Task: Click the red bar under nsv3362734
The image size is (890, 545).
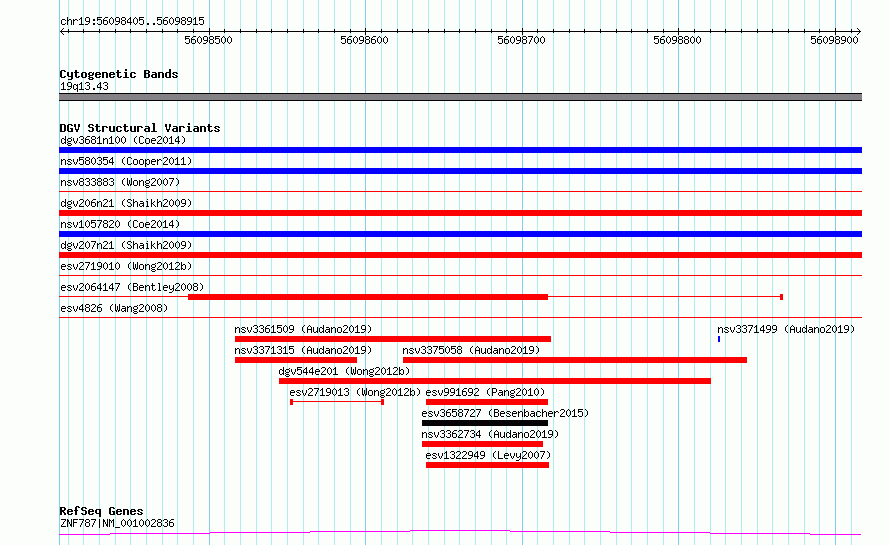Action: tap(482, 444)
